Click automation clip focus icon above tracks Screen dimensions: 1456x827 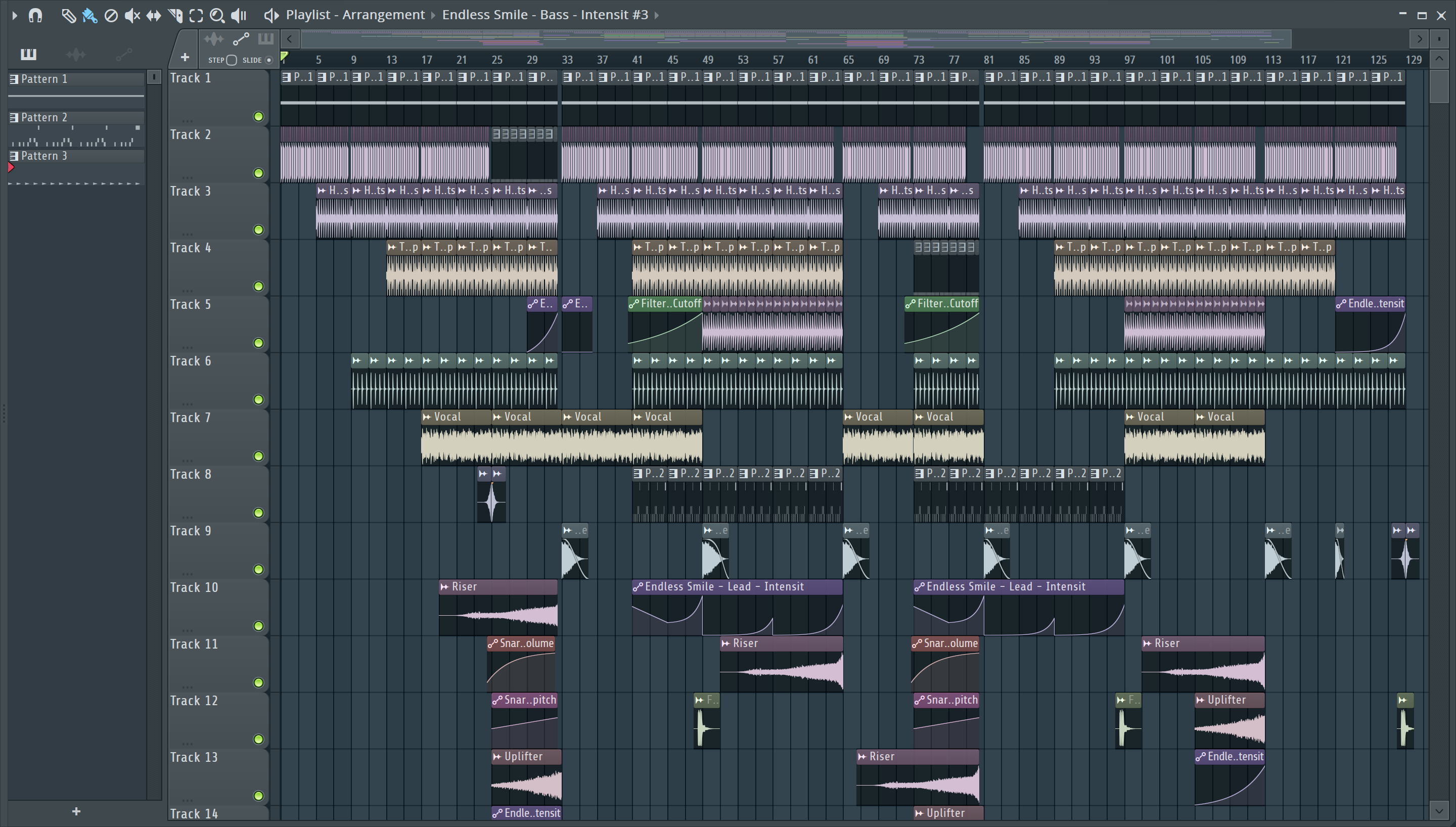click(241, 39)
